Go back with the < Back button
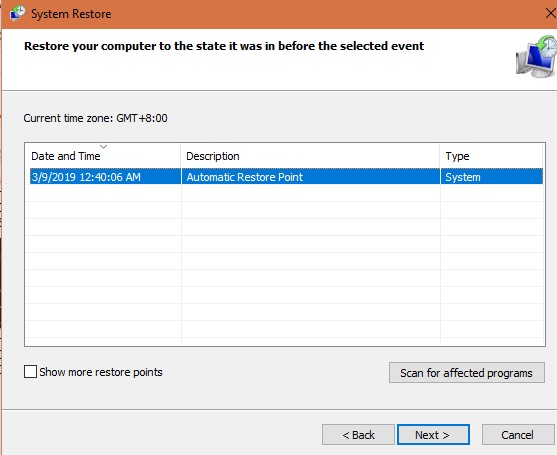 pos(358,434)
